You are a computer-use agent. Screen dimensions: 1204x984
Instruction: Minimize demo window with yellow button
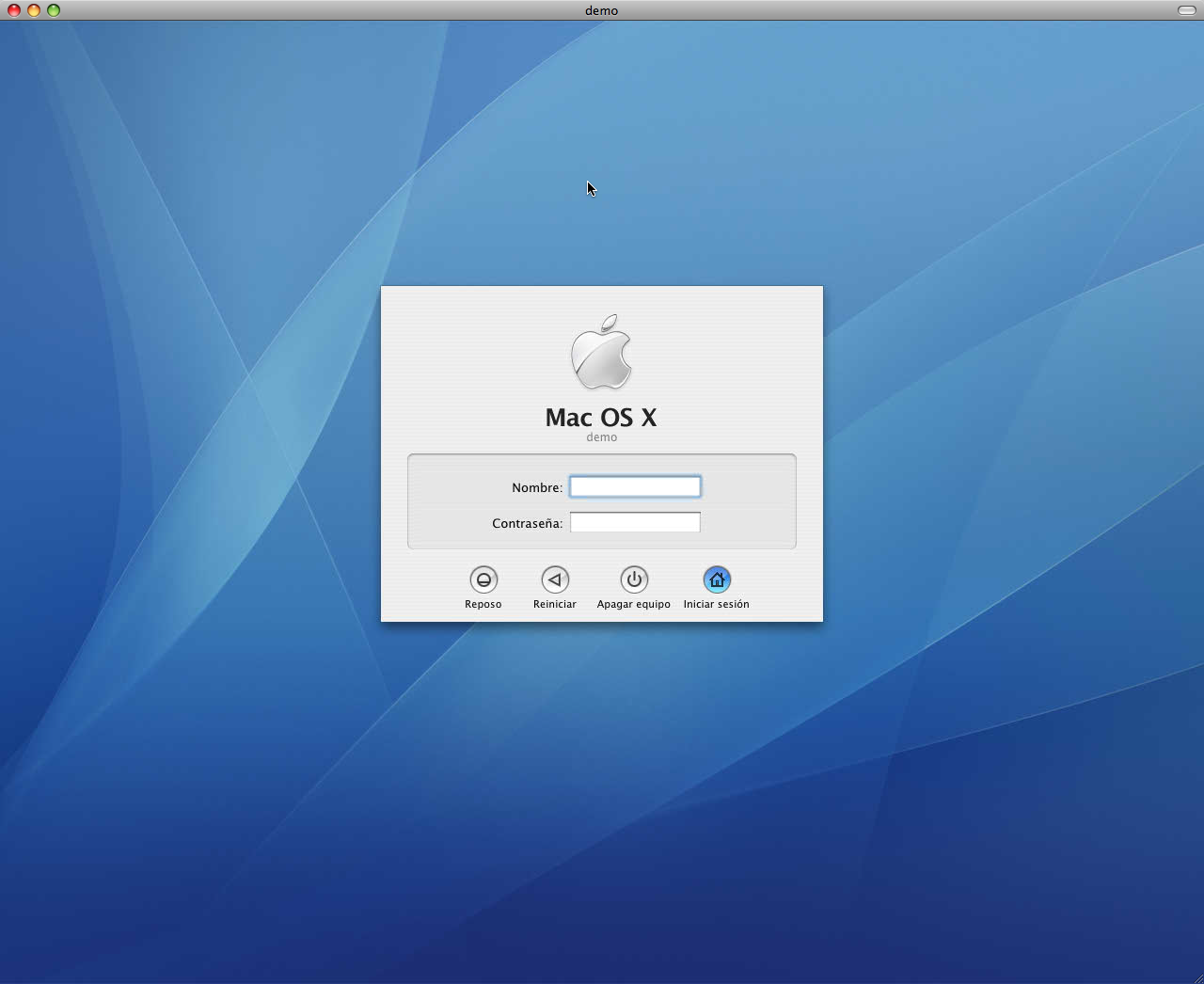click(x=34, y=10)
